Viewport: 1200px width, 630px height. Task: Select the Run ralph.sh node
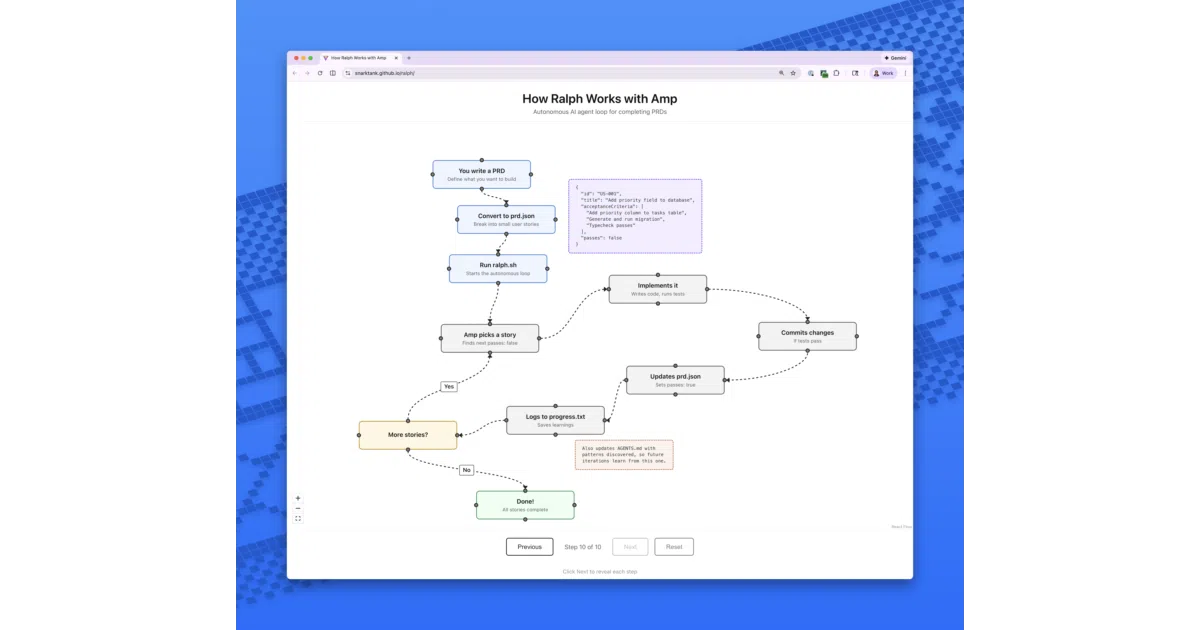(498, 268)
